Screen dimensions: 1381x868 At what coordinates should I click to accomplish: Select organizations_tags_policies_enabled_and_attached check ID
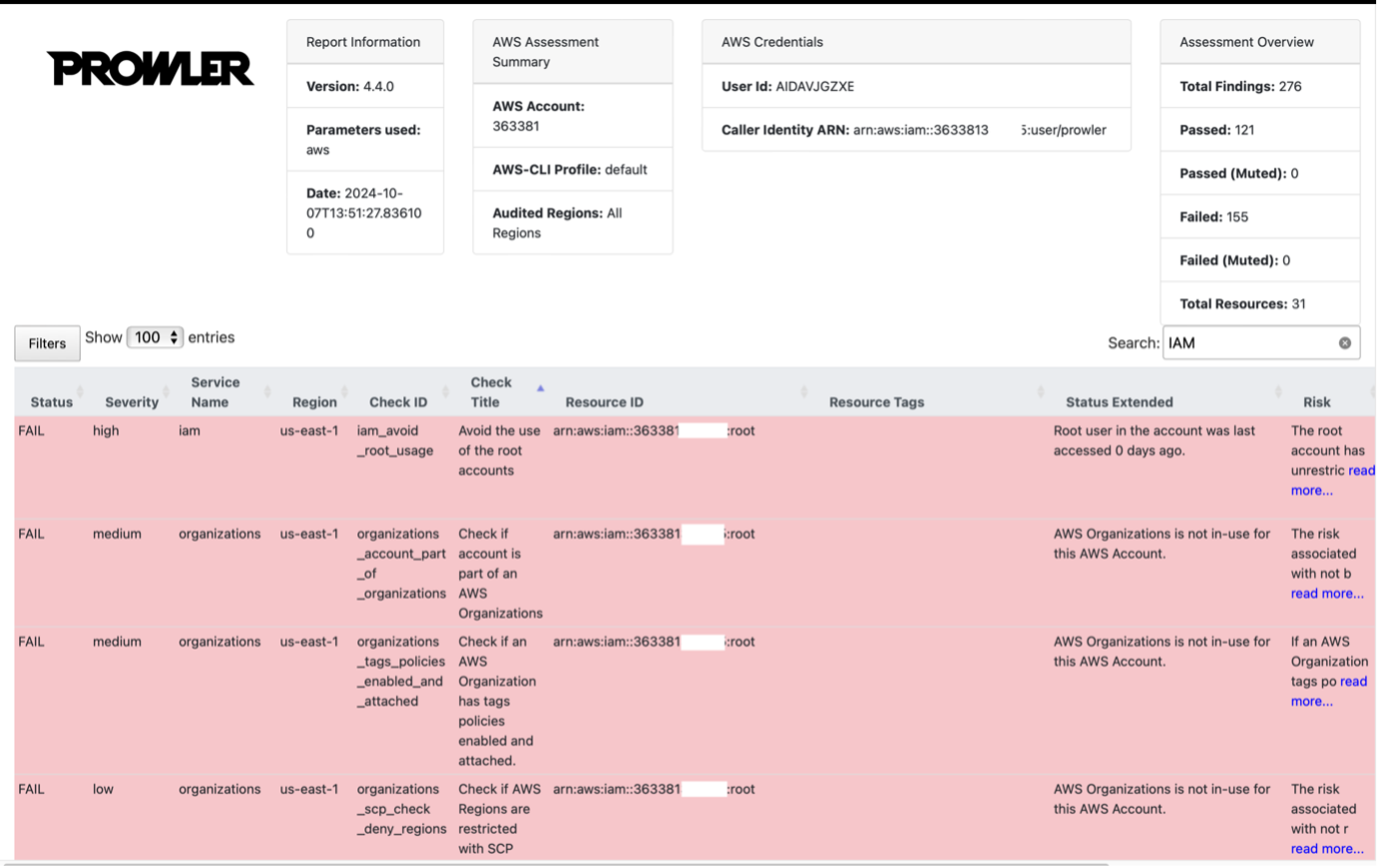(401, 671)
